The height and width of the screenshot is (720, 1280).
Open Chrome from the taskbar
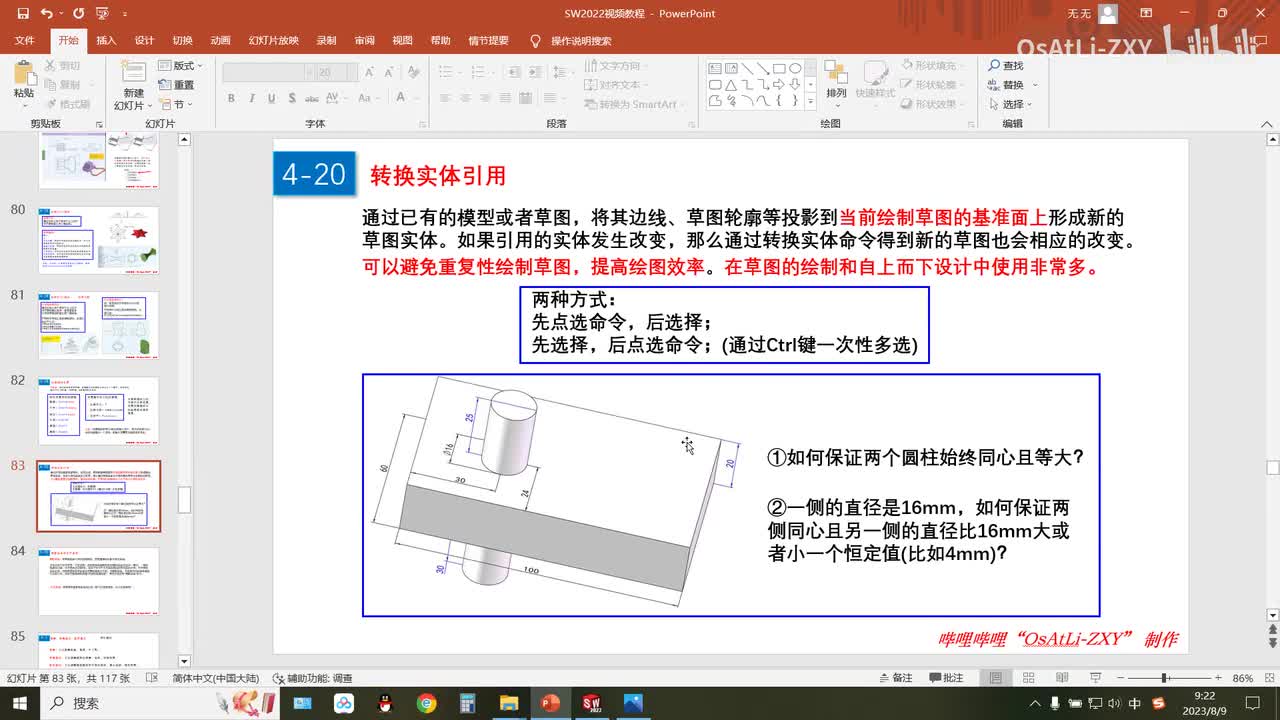(427, 703)
